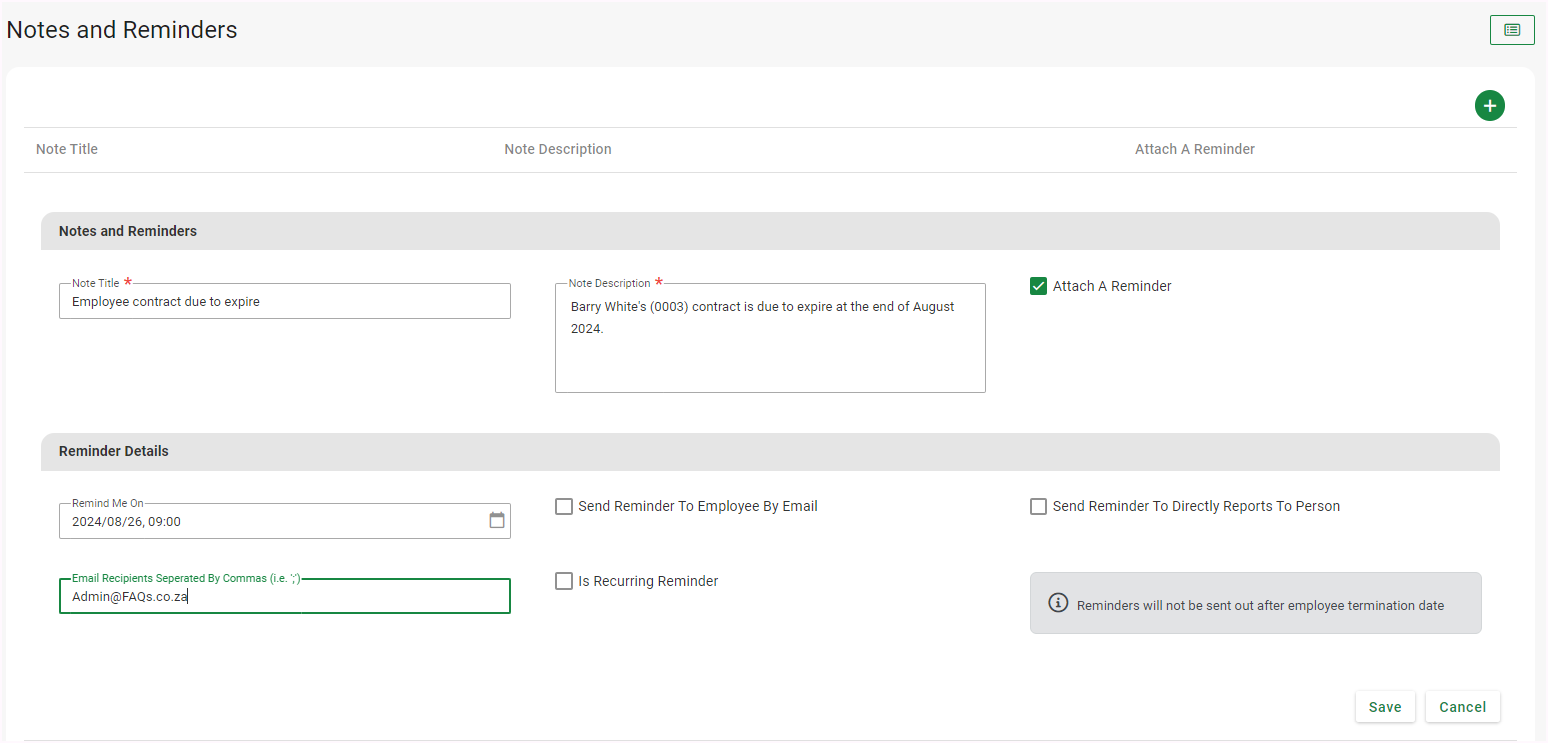Tick Send Reminder To Directly Reports To Person
The image size is (1548, 743).
(x=1038, y=506)
